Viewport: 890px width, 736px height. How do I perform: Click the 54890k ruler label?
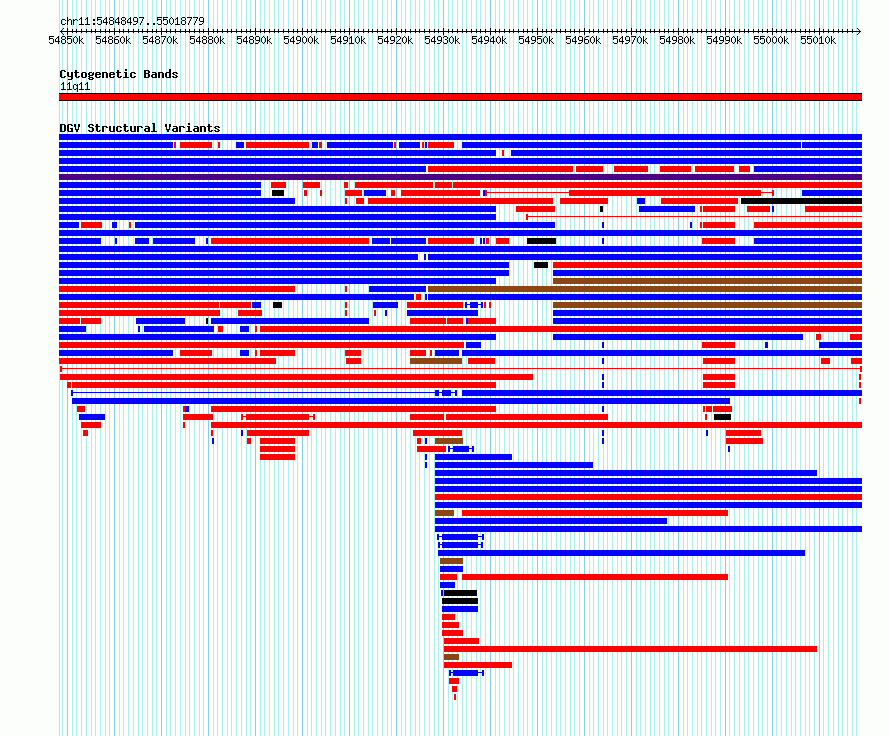point(254,40)
